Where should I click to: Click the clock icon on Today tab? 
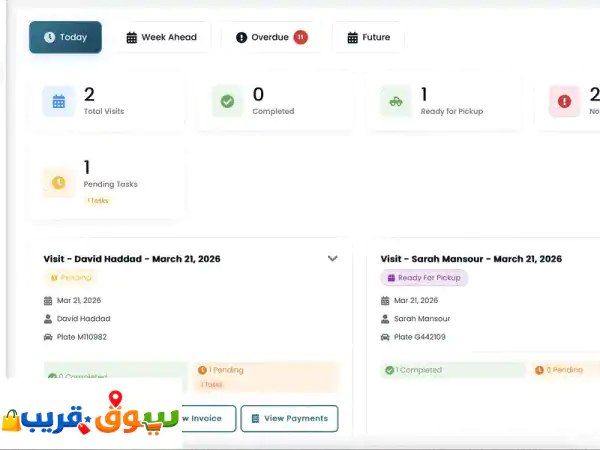tap(49, 37)
